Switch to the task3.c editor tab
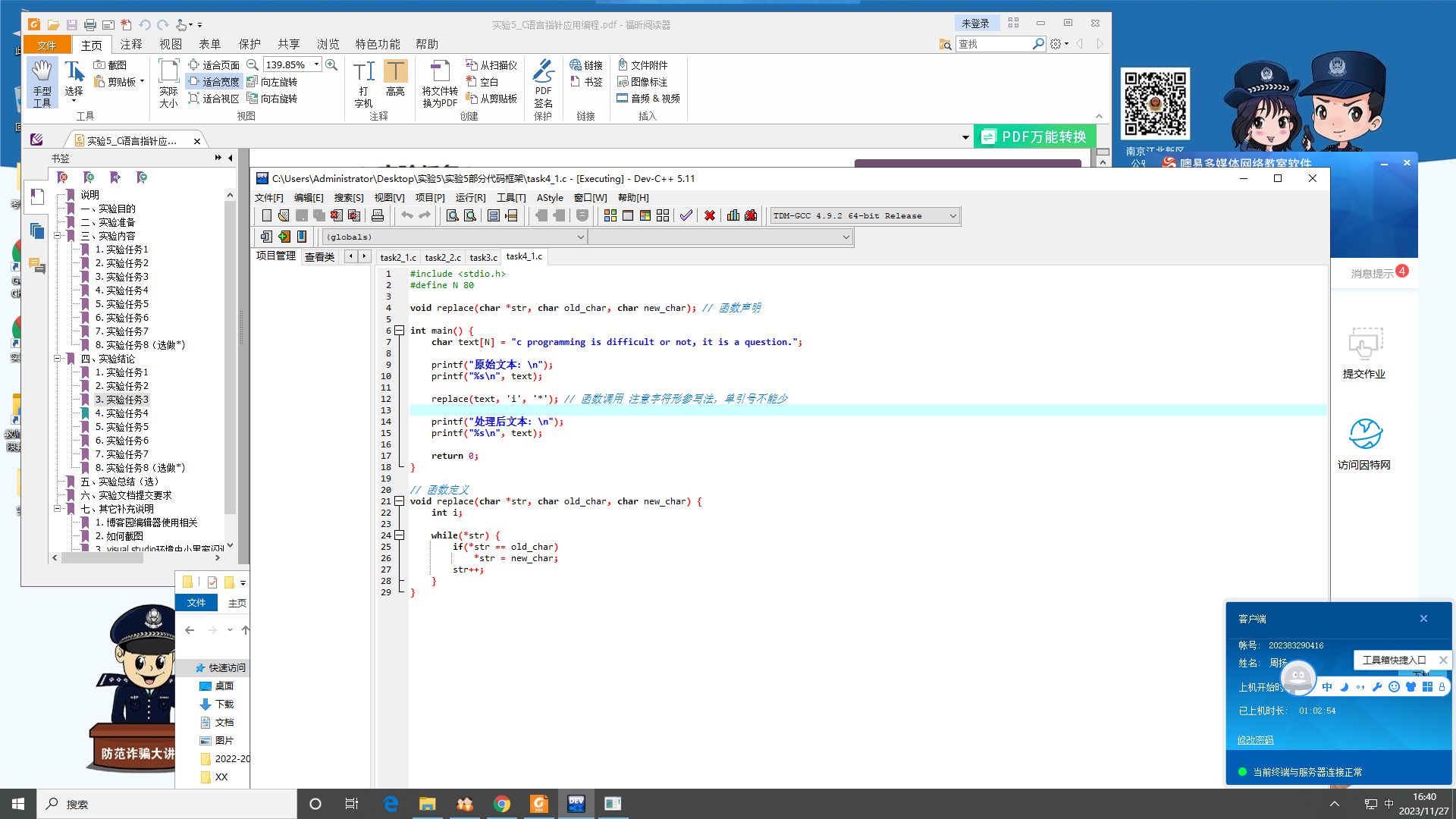1456x819 pixels. pyautogui.click(x=483, y=258)
